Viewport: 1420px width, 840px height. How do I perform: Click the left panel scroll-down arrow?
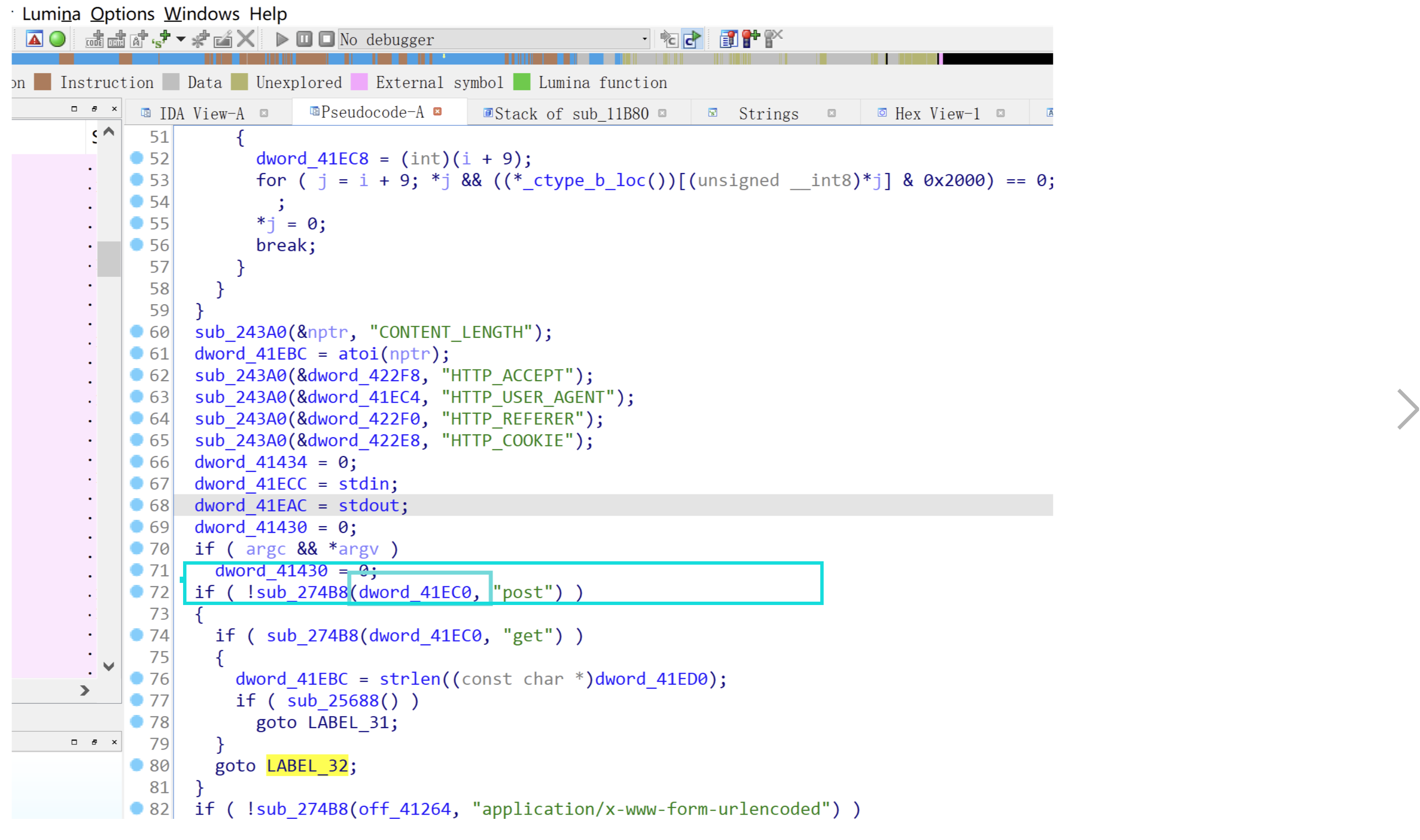point(109,666)
